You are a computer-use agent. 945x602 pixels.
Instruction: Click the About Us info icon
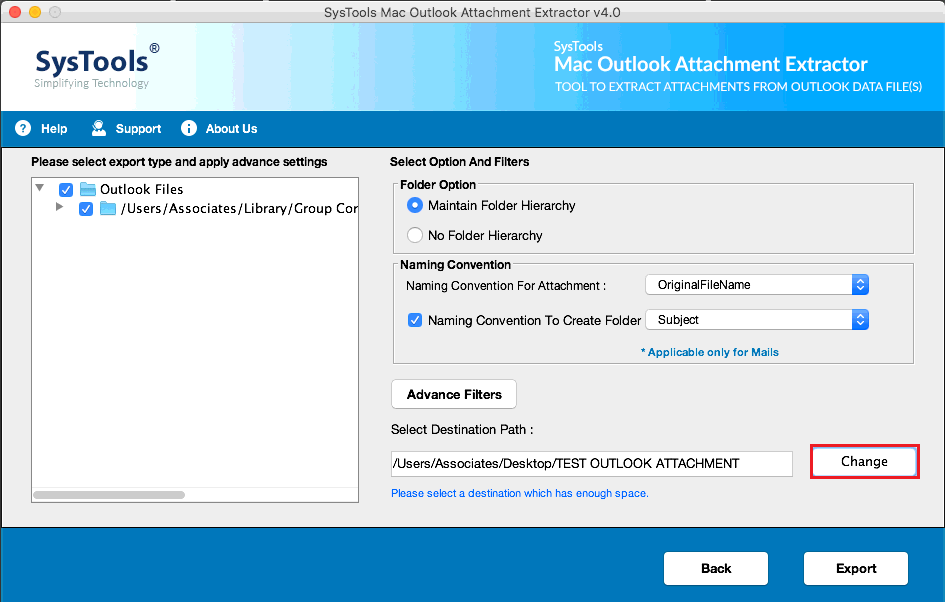[x=188, y=128]
